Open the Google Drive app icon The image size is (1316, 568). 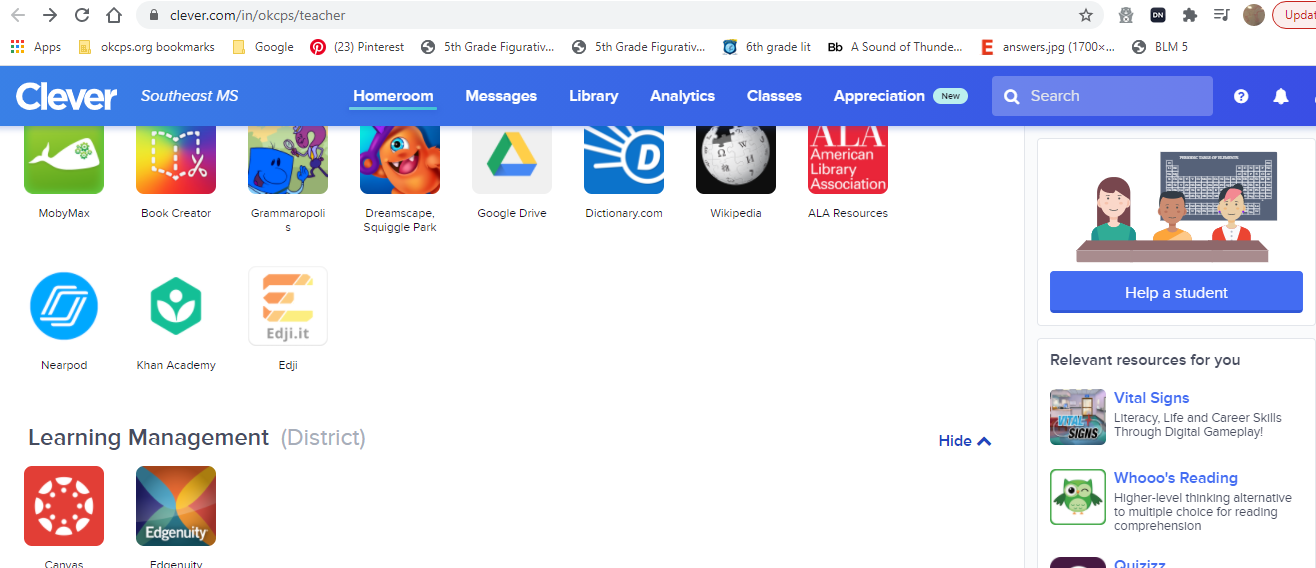512,160
